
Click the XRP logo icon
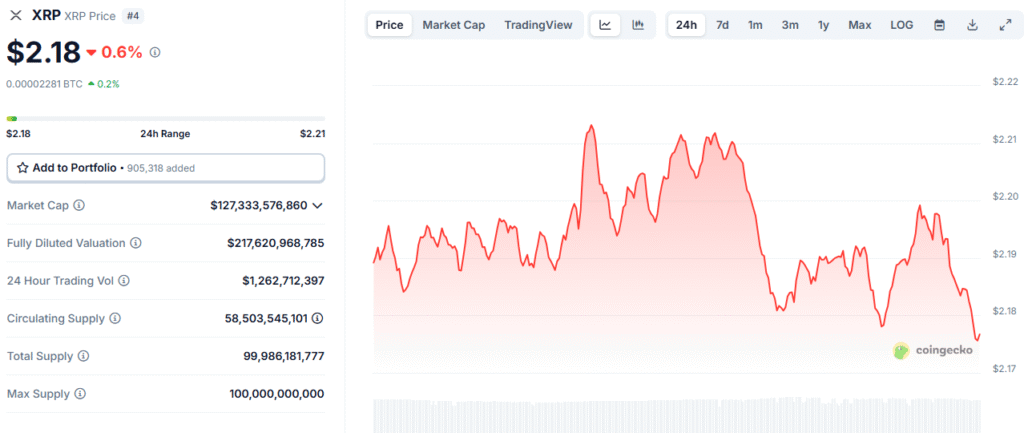[16, 16]
